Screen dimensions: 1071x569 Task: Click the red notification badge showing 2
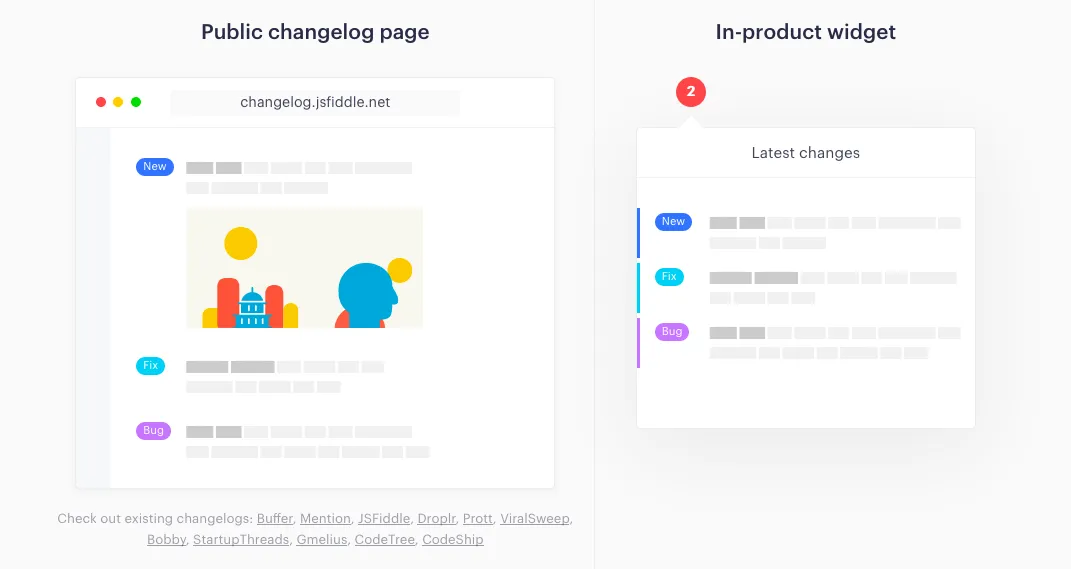pos(691,92)
